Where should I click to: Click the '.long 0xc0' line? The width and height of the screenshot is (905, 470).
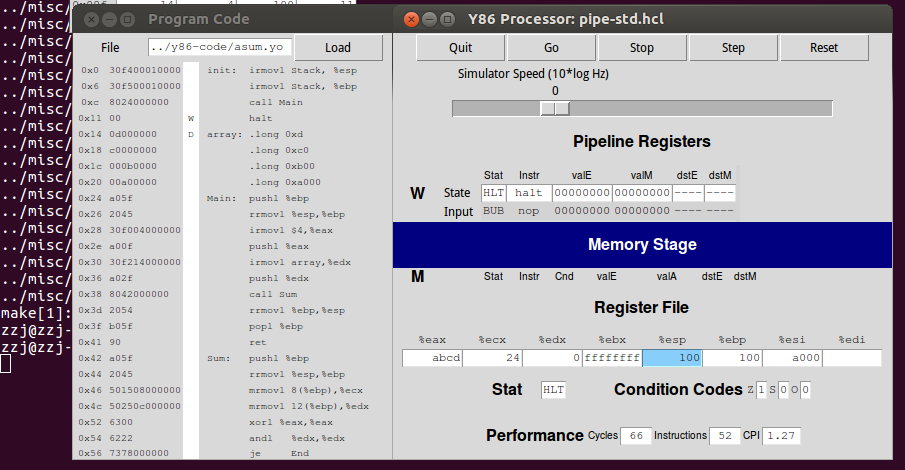[279, 150]
